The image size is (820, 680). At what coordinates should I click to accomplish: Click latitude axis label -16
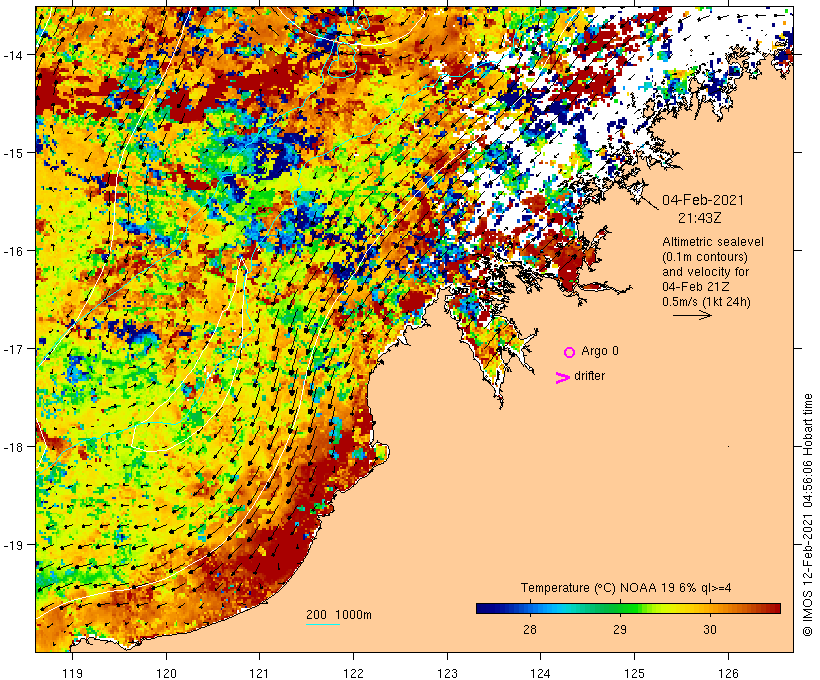(x=13, y=251)
